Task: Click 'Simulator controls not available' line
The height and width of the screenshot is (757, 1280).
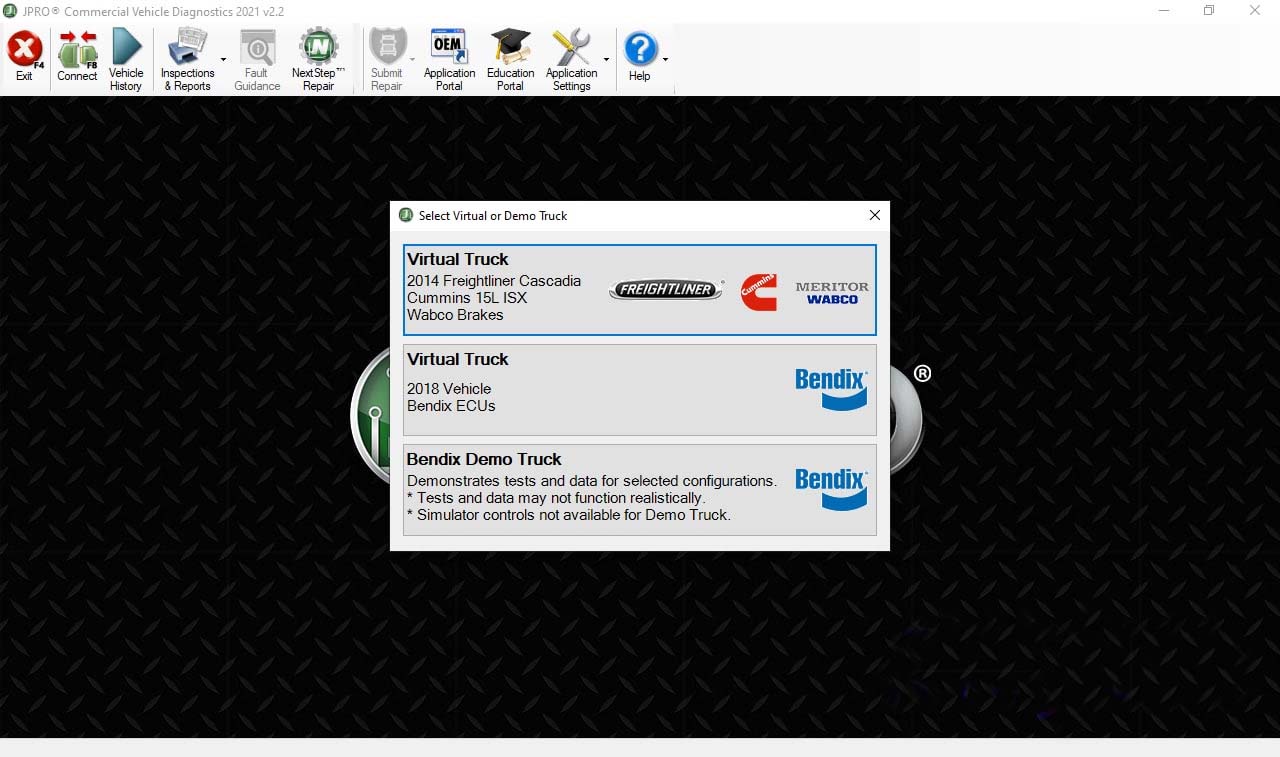Action: (568, 515)
